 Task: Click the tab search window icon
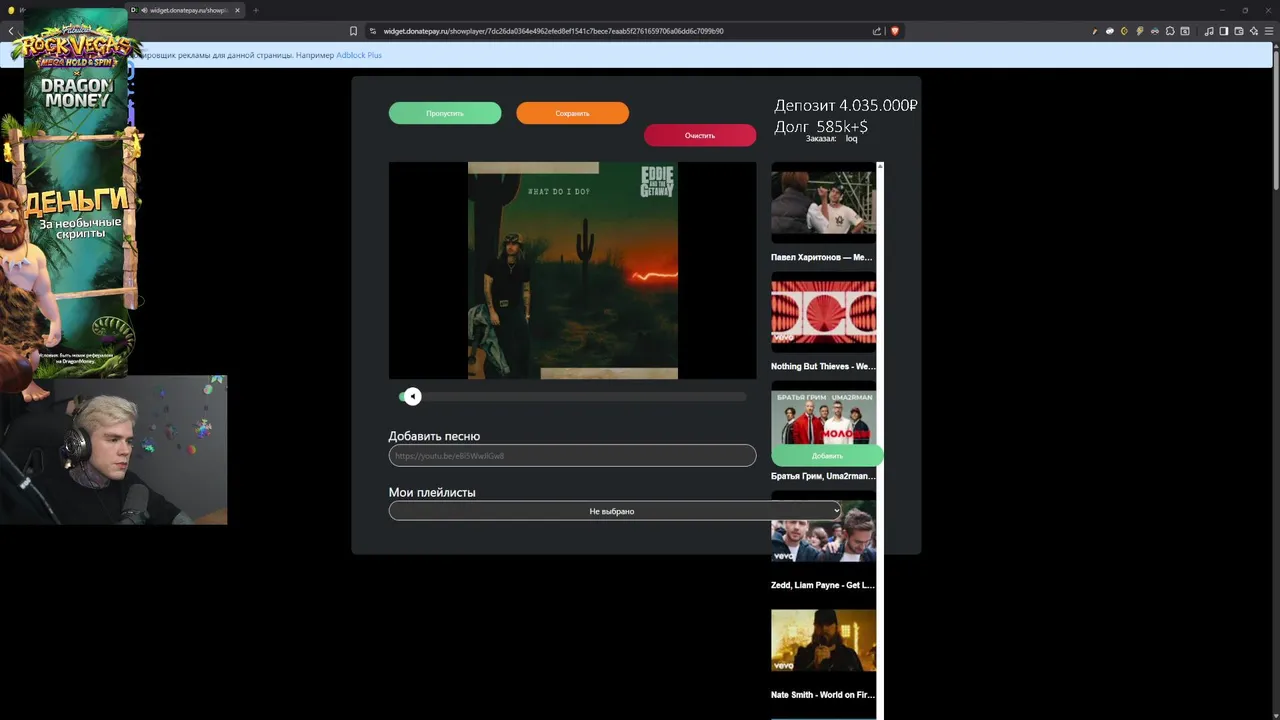click(1185, 31)
